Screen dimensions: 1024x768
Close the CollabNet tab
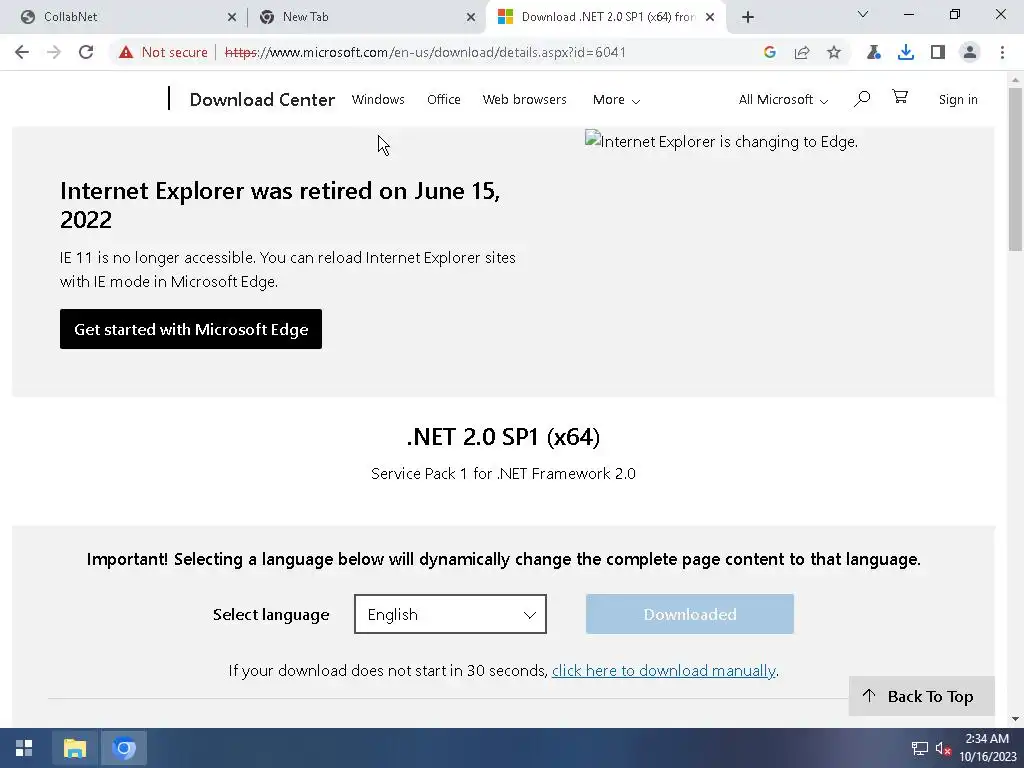tap(232, 17)
